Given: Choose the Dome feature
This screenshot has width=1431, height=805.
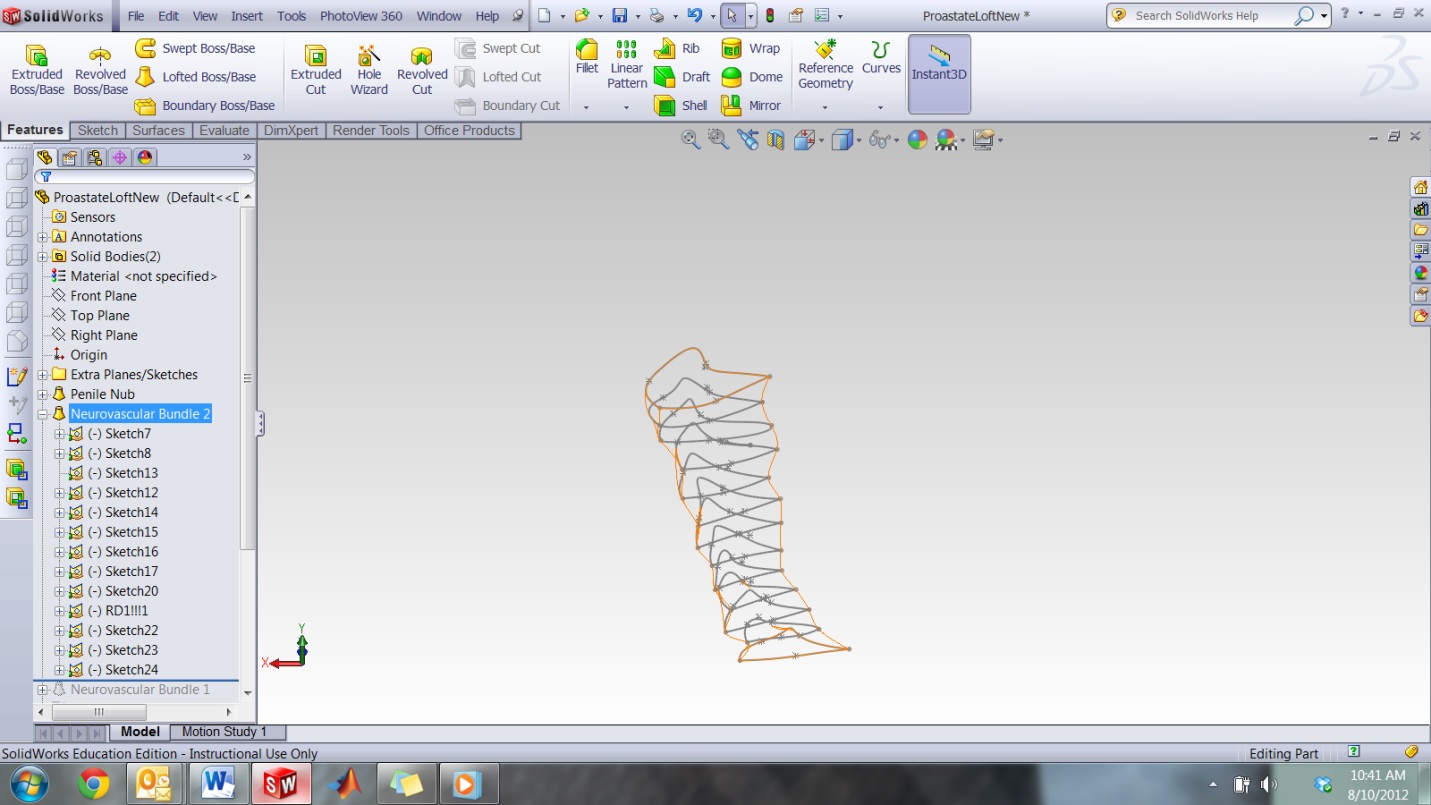Looking at the screenshot, I should 752,77.
